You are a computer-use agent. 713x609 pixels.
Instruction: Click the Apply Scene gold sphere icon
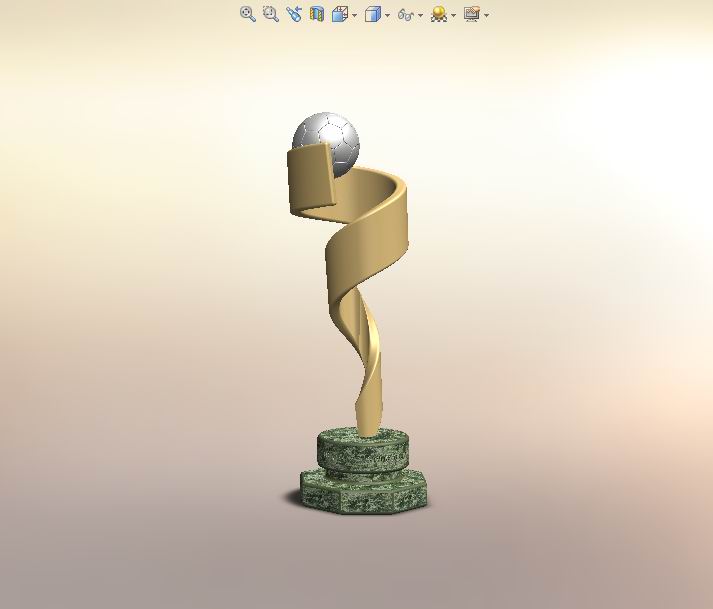(x=438, y=15)
